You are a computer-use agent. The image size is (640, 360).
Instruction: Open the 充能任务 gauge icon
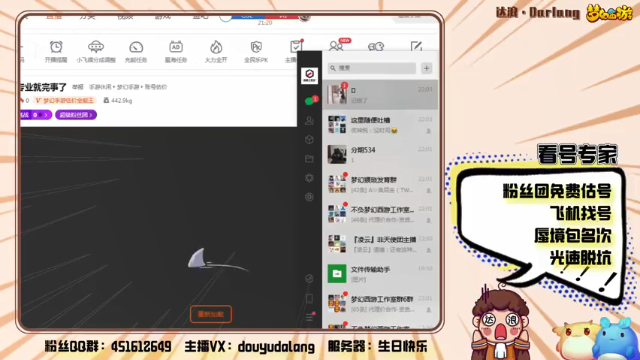click(x=136, y=51)
